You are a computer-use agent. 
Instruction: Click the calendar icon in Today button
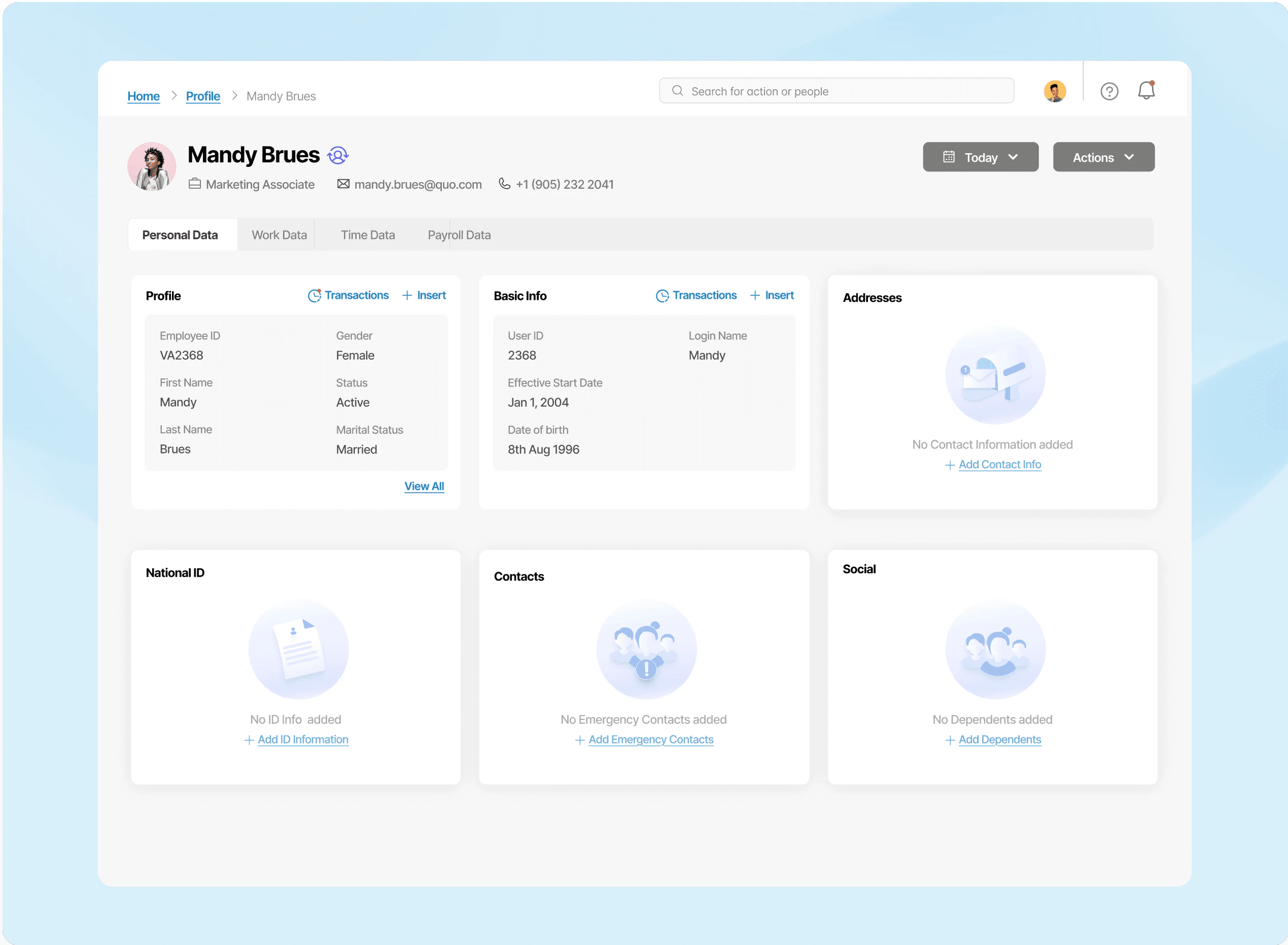click(949, 157)
